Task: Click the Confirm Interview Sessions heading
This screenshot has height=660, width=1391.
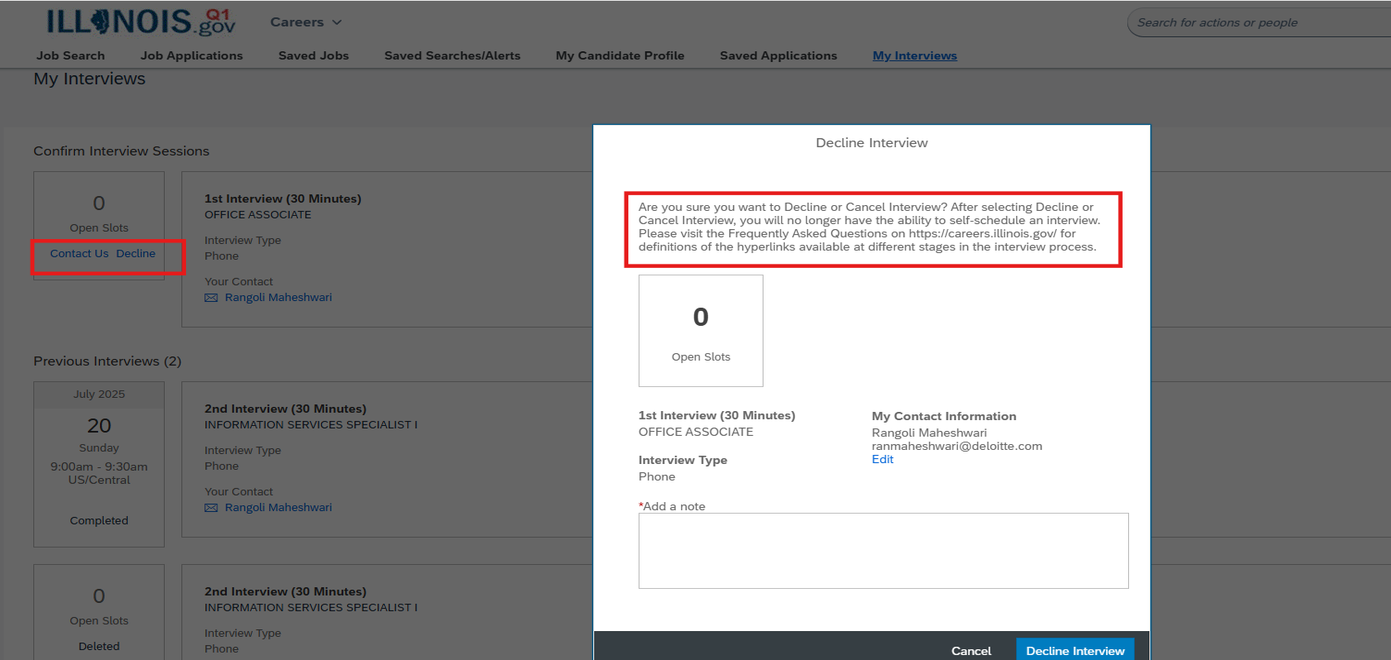Action: [122, 151]
